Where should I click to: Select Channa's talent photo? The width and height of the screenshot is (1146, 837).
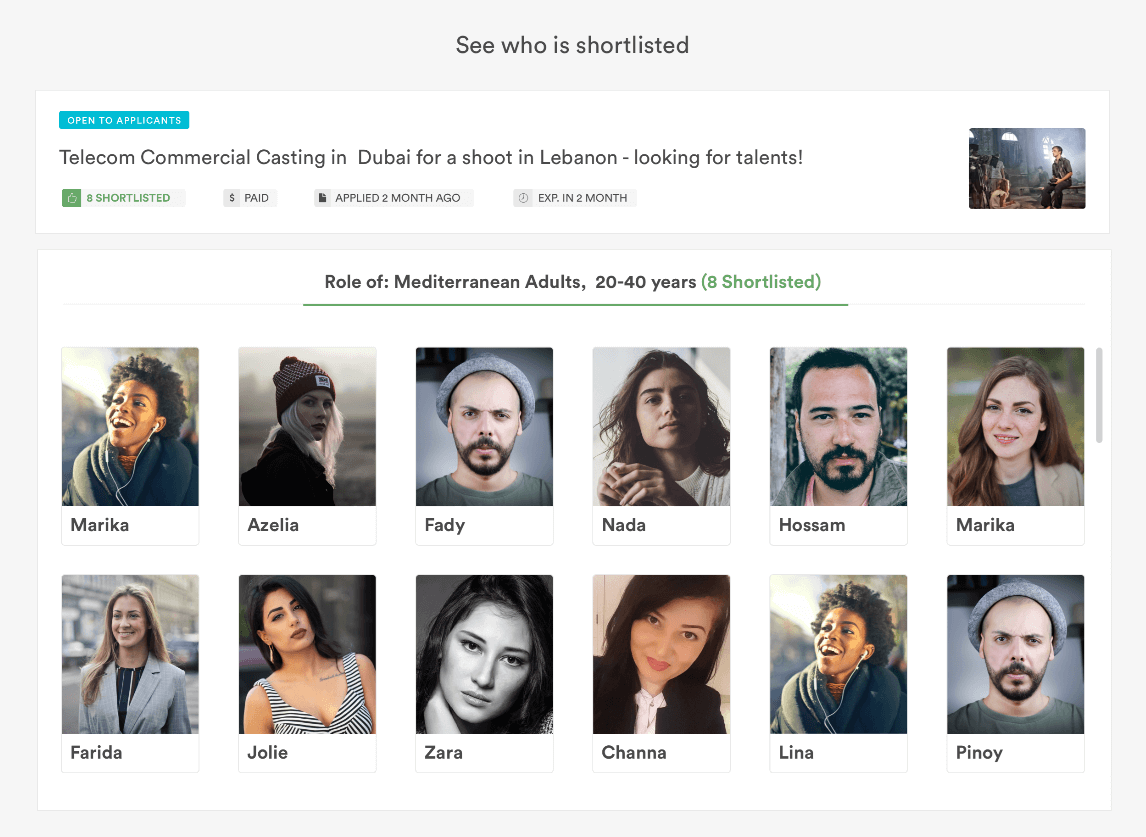pyautogui.click(x=661, y=654)
